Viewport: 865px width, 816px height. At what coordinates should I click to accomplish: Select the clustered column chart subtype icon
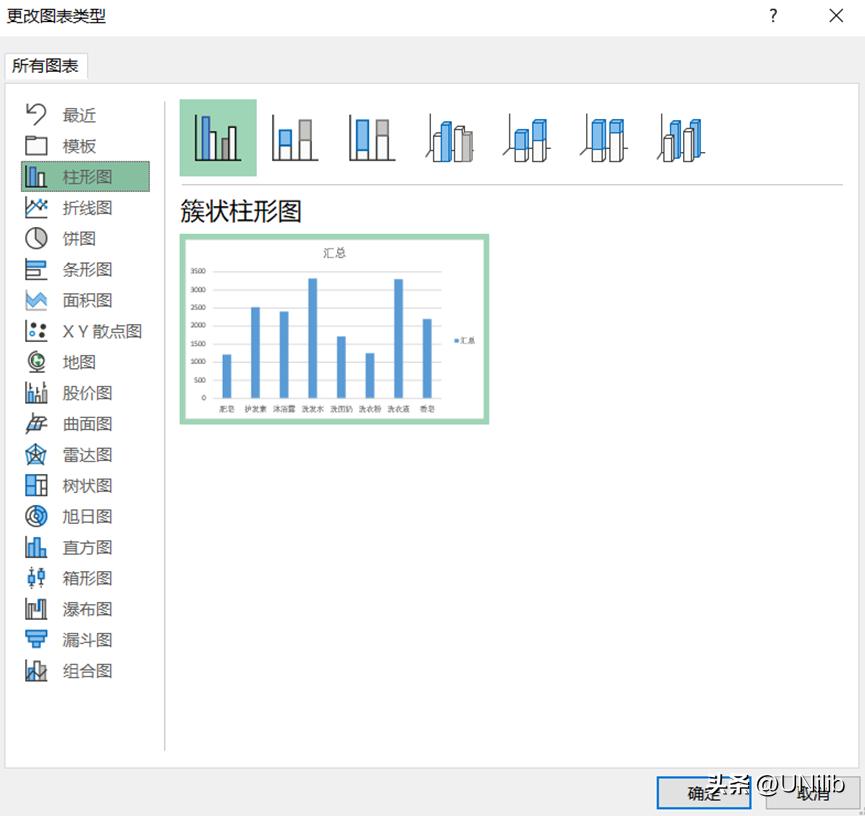[x=218, y=138]
